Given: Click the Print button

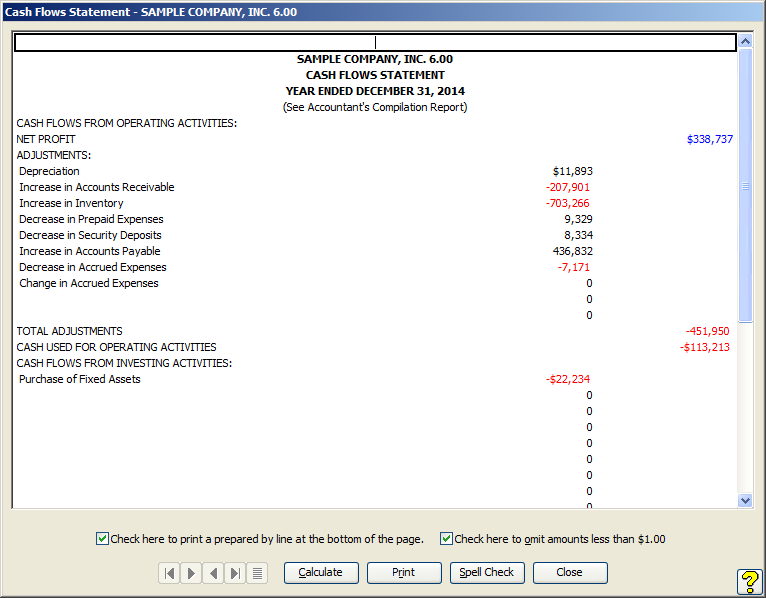Looking at the screenshot, I should click(404, 573).
